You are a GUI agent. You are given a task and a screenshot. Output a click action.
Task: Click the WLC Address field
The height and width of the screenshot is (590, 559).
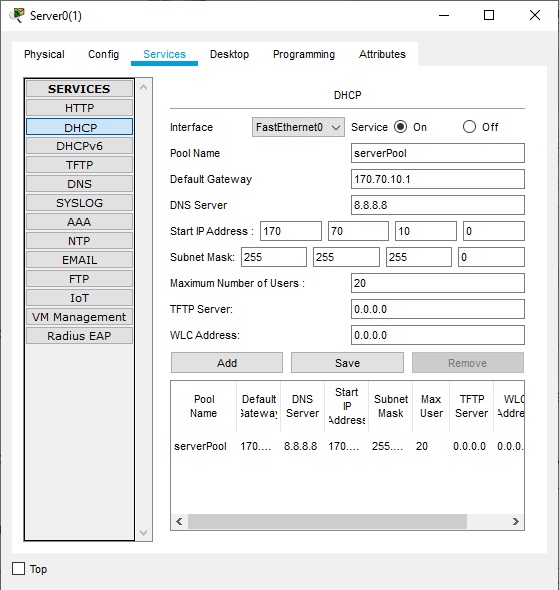tap(437, 335)
